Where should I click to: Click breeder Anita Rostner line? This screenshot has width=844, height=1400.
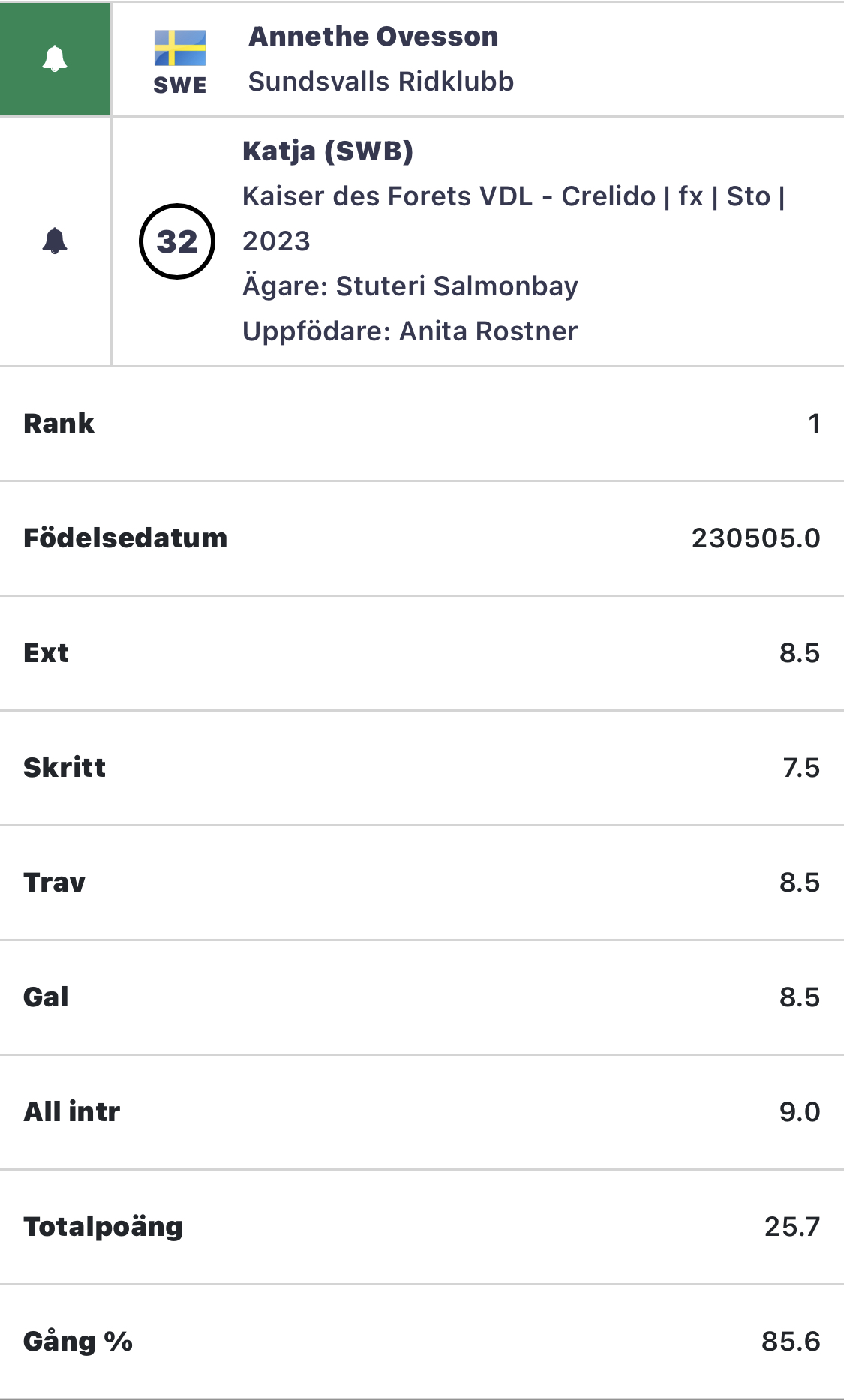[x=410, y=331]
